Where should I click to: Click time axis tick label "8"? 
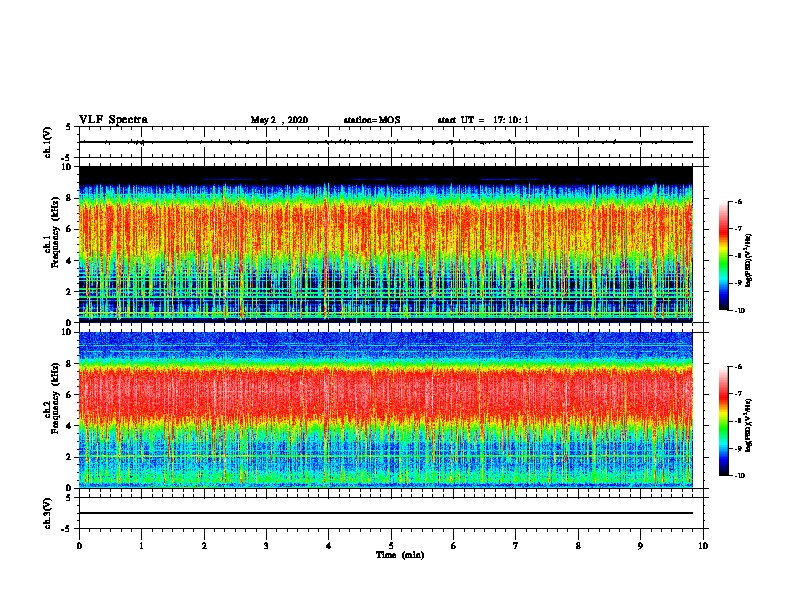point(578,546)
